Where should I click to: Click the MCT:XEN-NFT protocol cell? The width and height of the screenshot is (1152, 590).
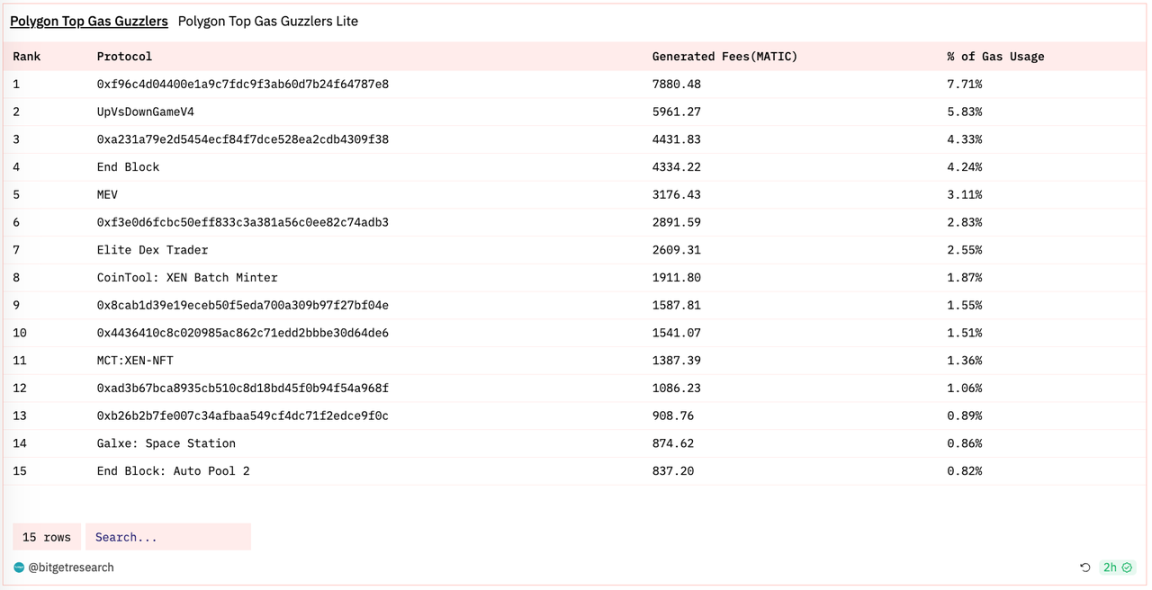coord(135,361)
